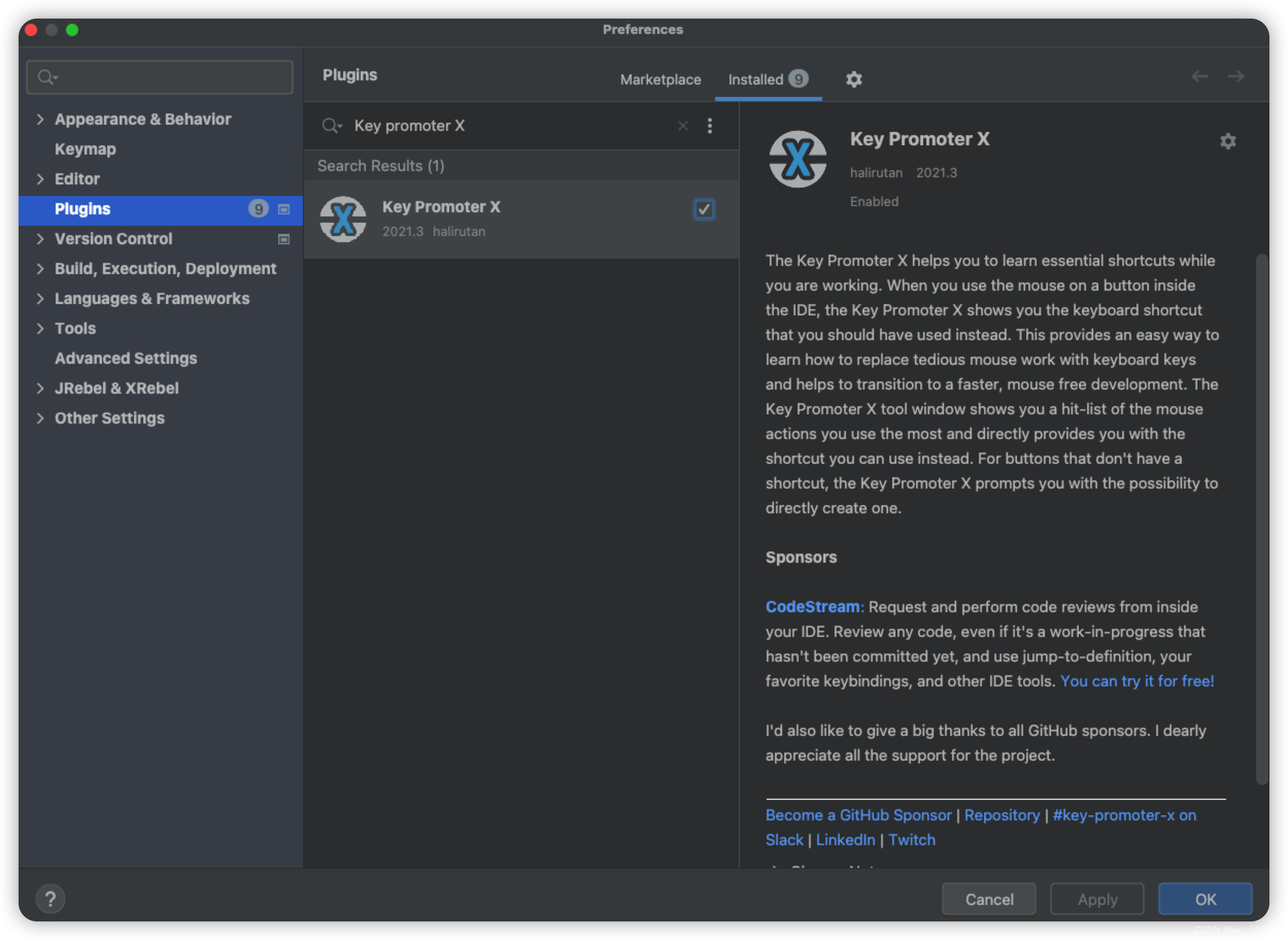This screenshot has width=1288, height=940.
Task: Expand JRebel & XRebel section
Action: pyautogui.click(x=40, y=388)
